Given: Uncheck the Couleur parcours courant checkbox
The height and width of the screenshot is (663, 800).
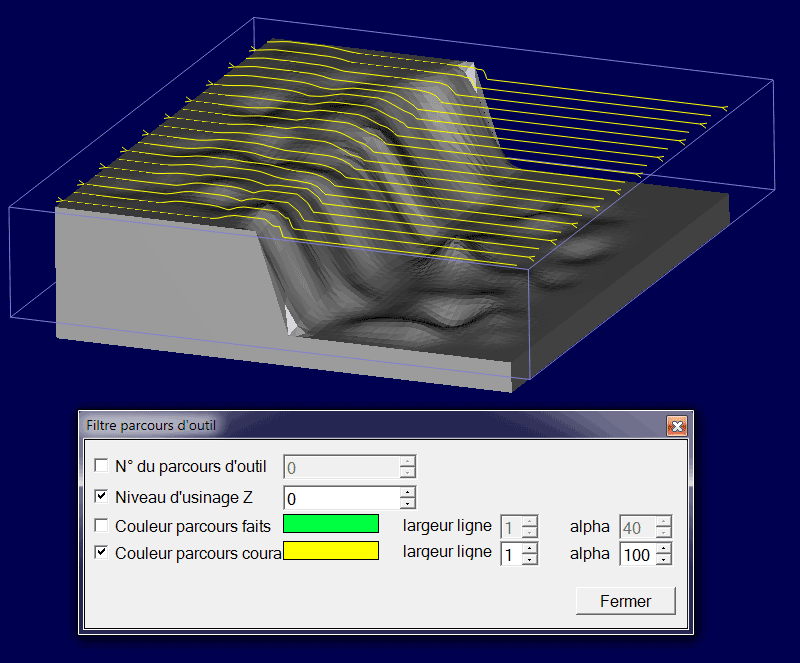Looking at the screenshot, I should 102,552.
